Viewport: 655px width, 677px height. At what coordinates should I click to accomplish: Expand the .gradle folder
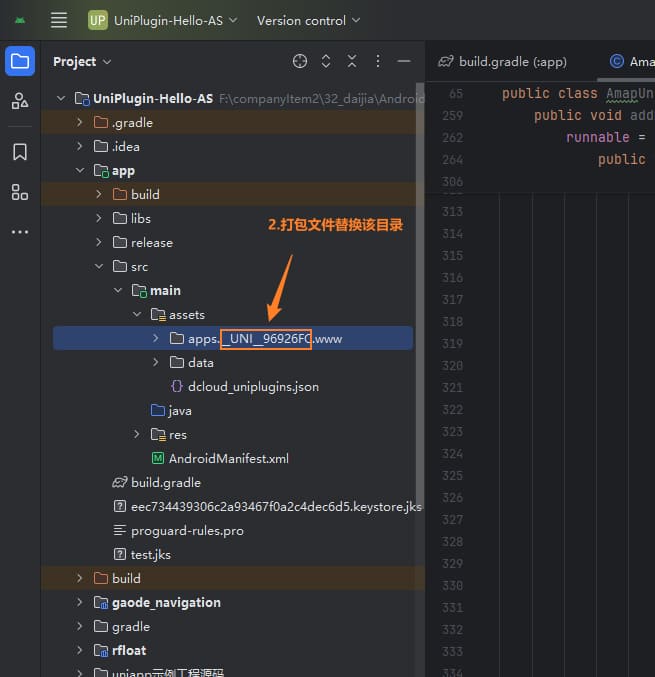(80, 123)
